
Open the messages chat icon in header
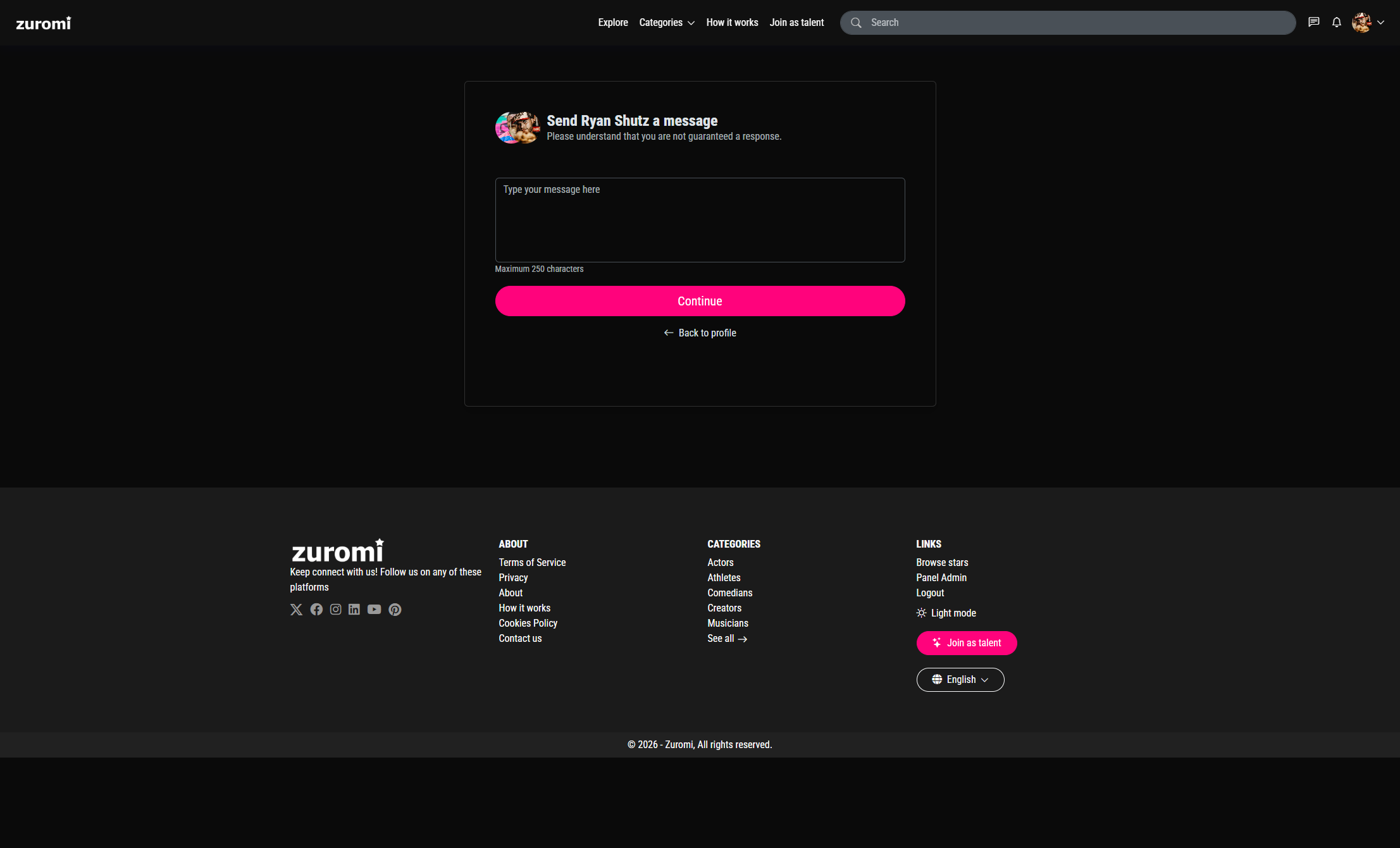[x=1313, y=22]
